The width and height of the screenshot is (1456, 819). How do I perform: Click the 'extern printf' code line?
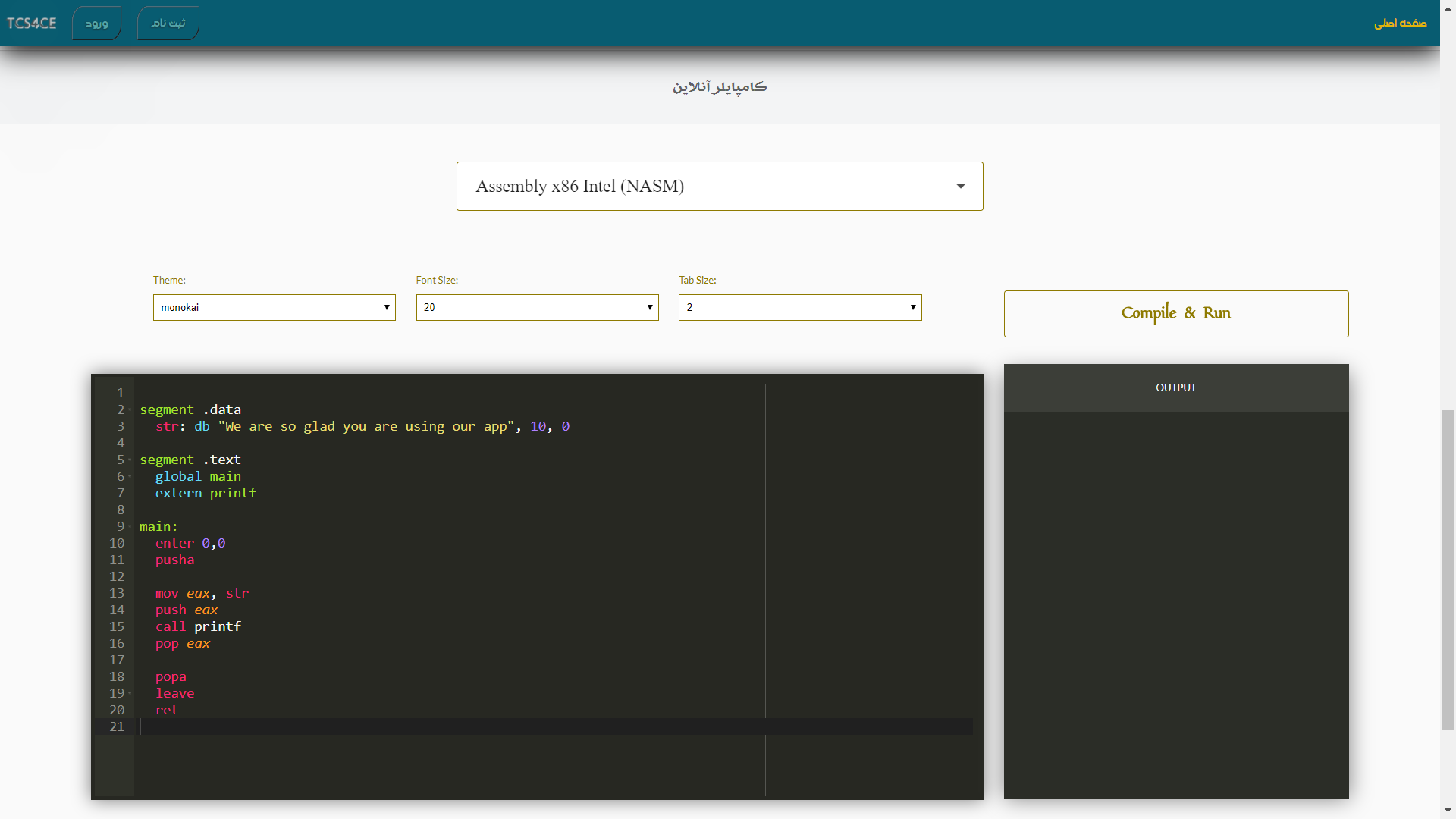tap(206, 493)
